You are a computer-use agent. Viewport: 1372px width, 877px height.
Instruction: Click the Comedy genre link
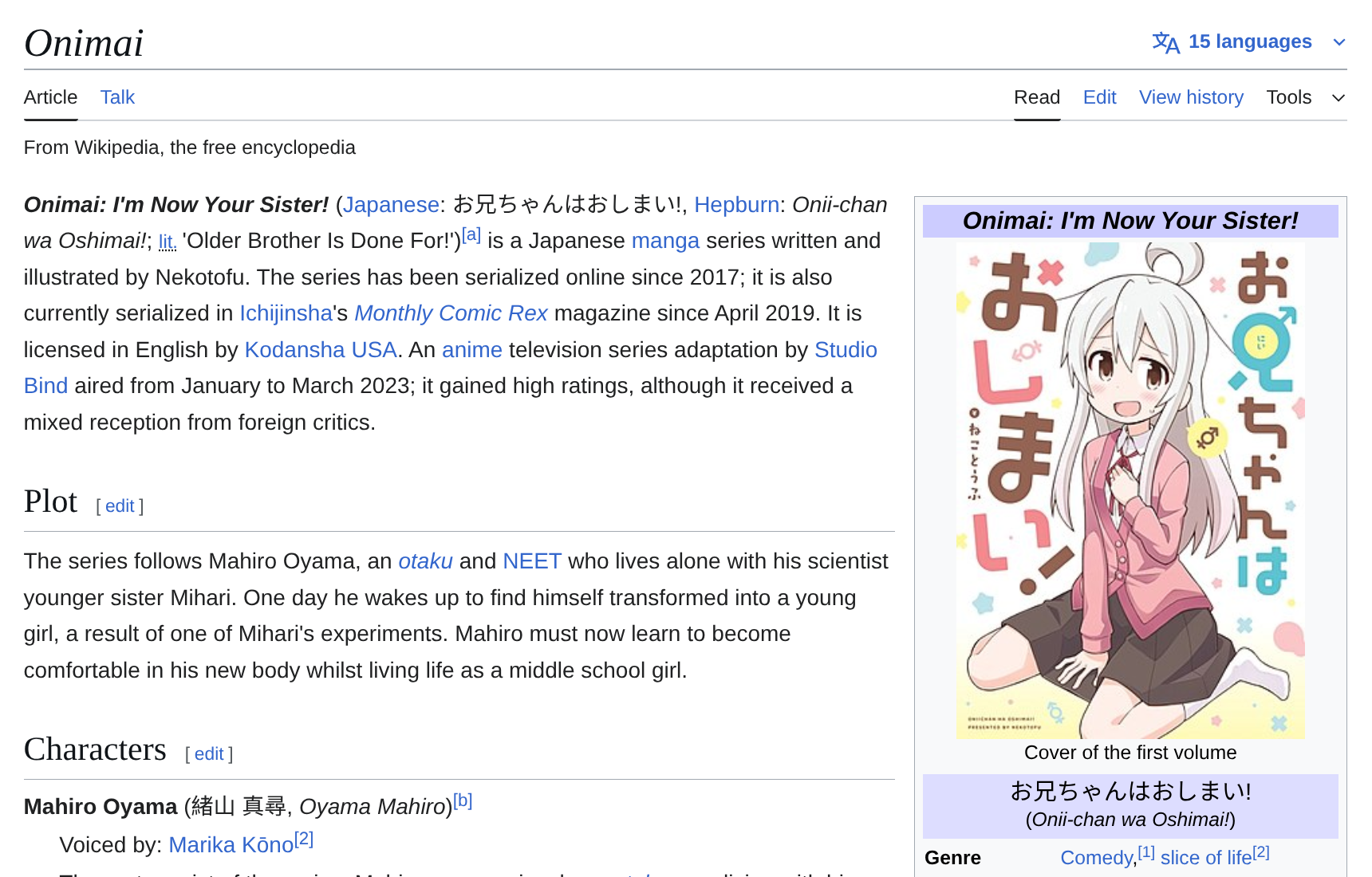(x=1096, y=858)
